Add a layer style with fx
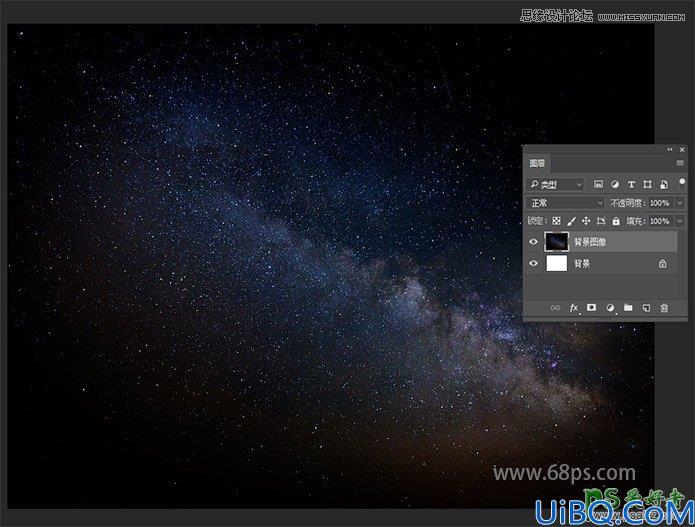 point(574,308)
